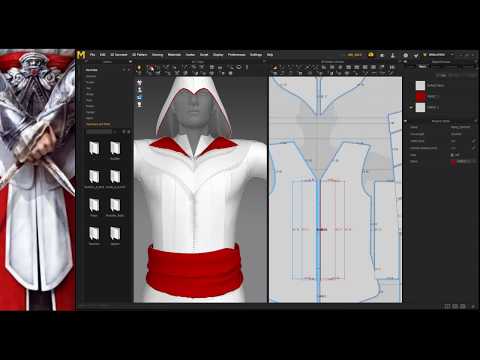The image size is (480, 360).
Task: Select the first category in Library list
Action: pyautogui.click(x=91, y=76)
